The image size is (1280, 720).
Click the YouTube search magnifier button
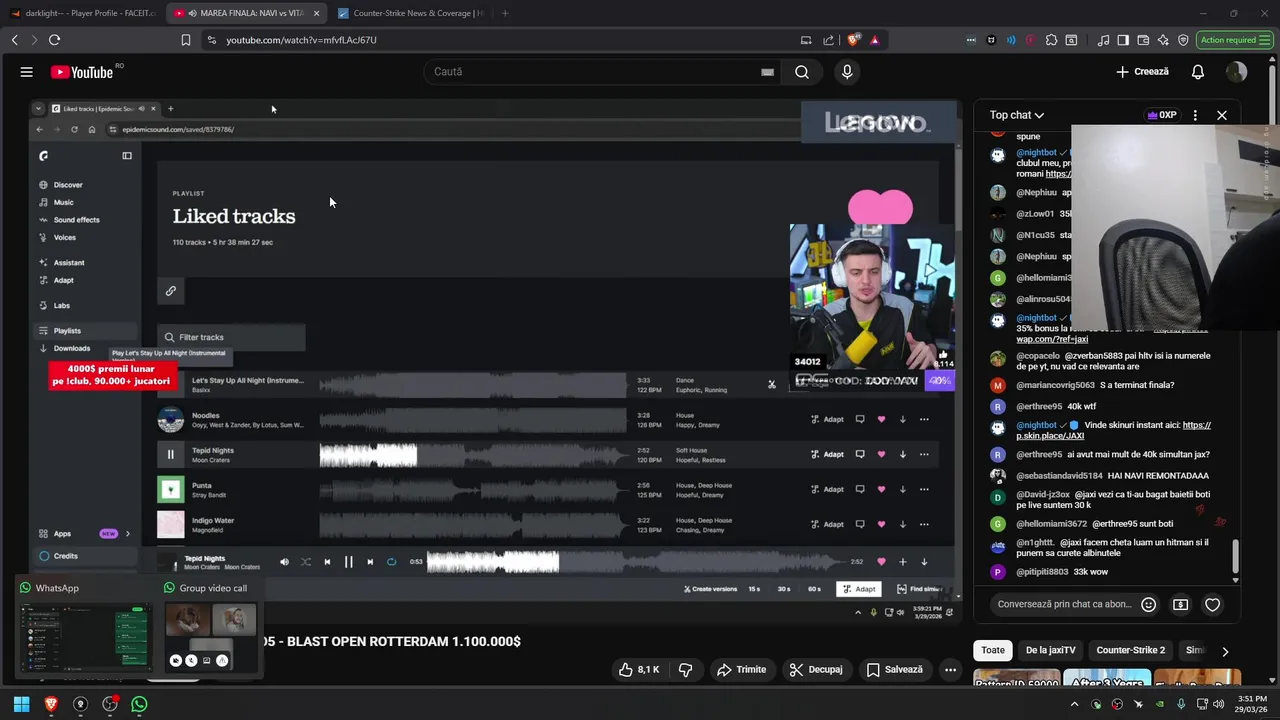point(801,72)
